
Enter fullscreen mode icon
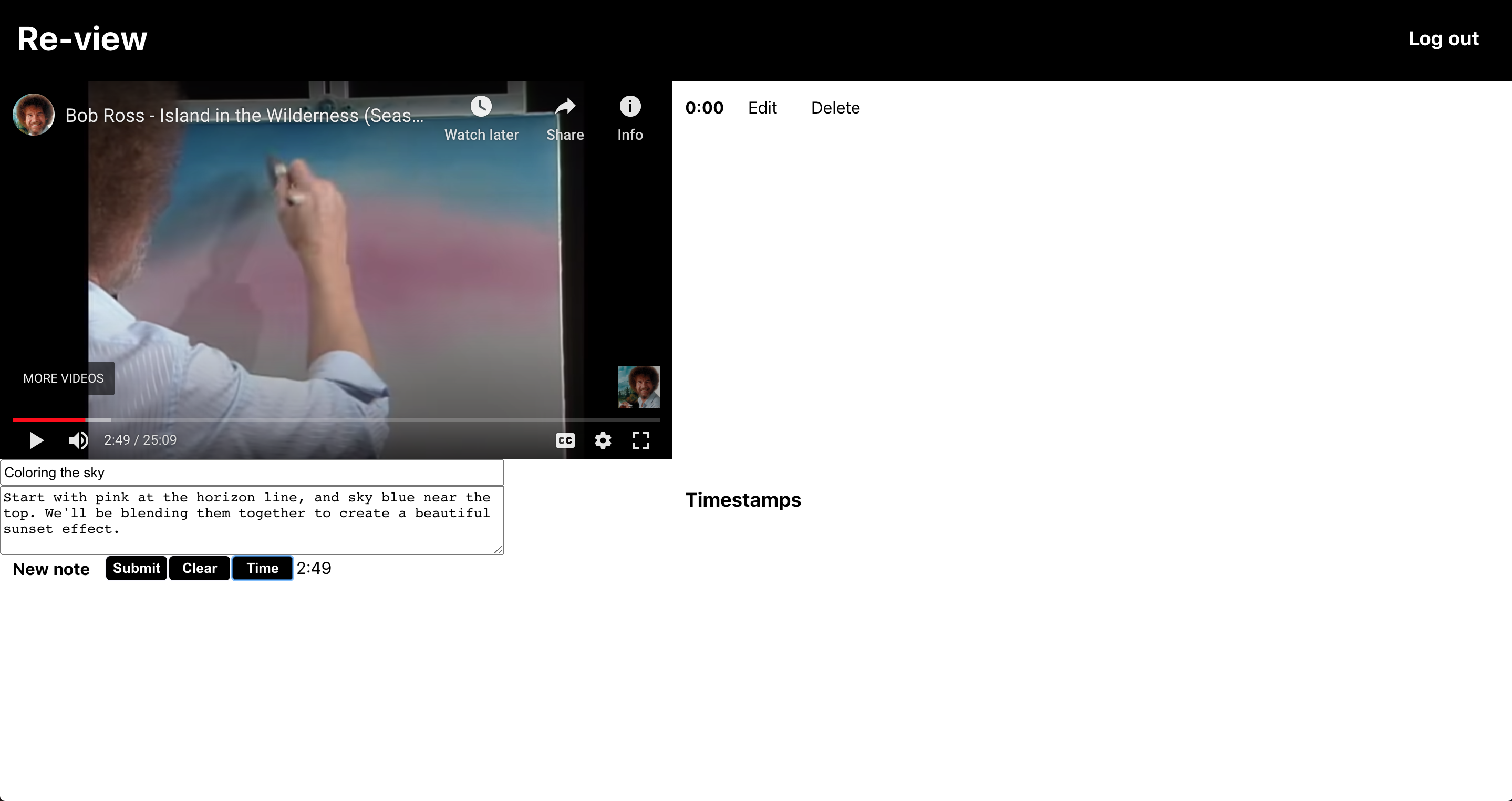point(640,440)
